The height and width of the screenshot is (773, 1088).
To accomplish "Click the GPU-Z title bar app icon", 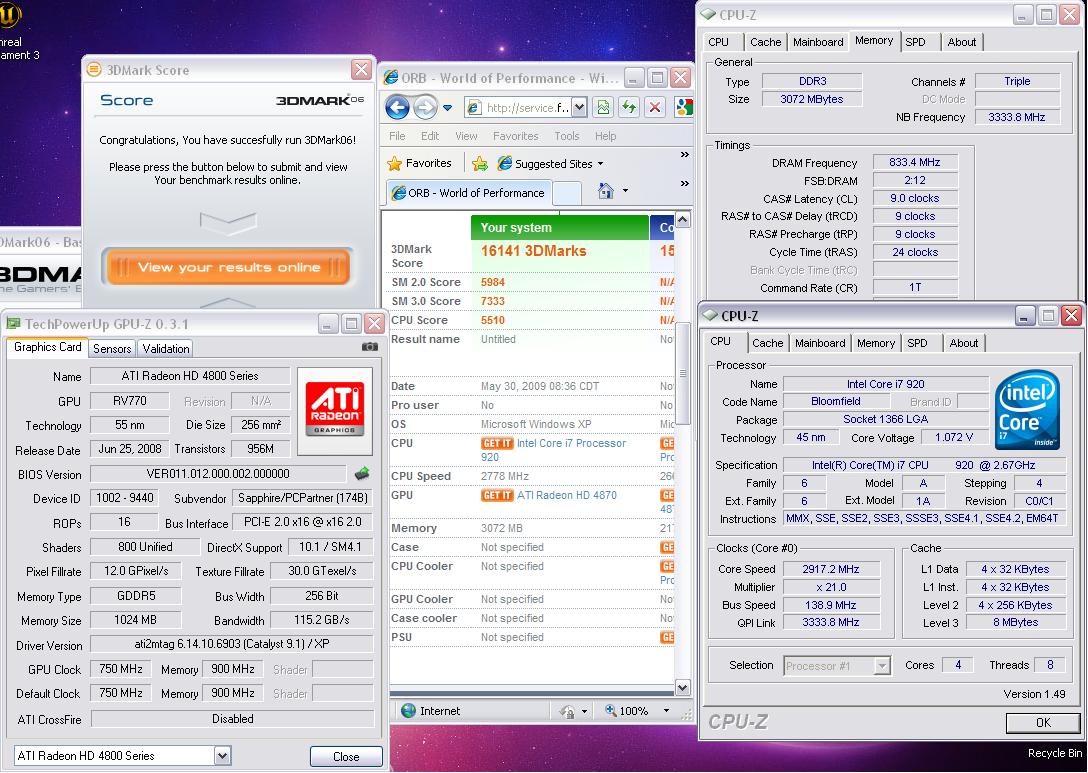I will [13, 323].
